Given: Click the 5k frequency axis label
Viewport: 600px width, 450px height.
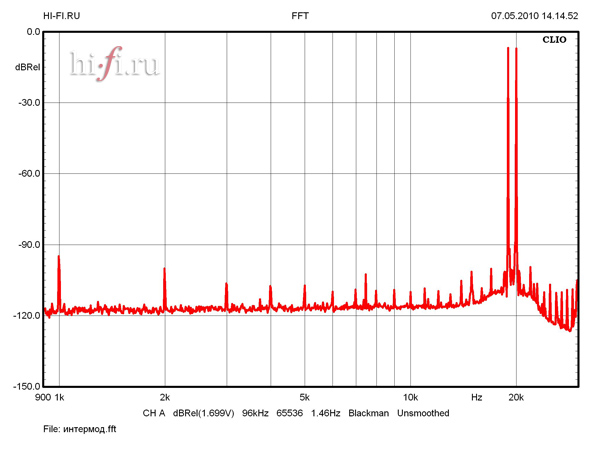Looking at the screenshot, I should pos(304,398).
